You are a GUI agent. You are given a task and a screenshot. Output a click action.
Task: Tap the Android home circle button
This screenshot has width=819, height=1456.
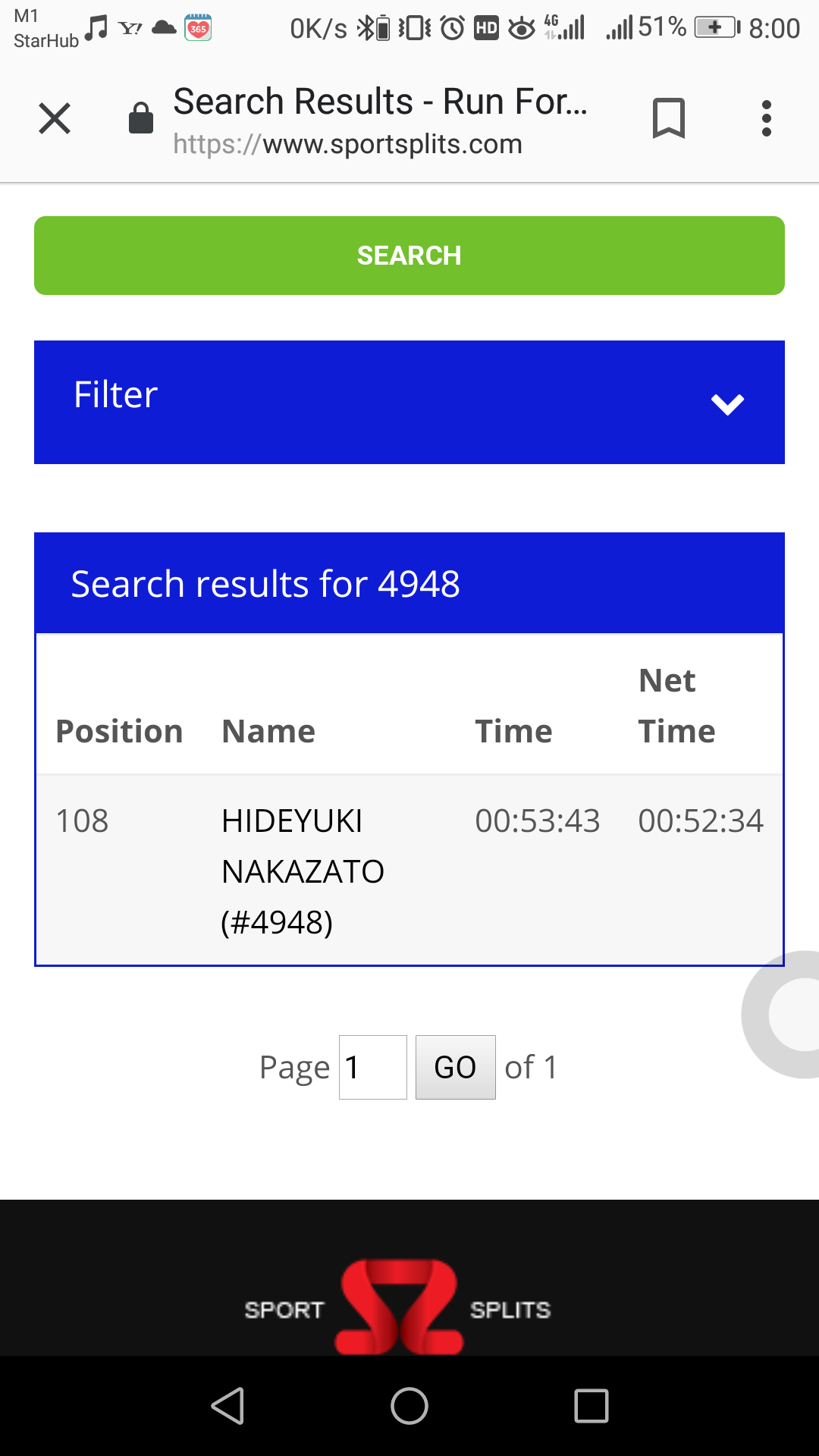coord(409,1406)
